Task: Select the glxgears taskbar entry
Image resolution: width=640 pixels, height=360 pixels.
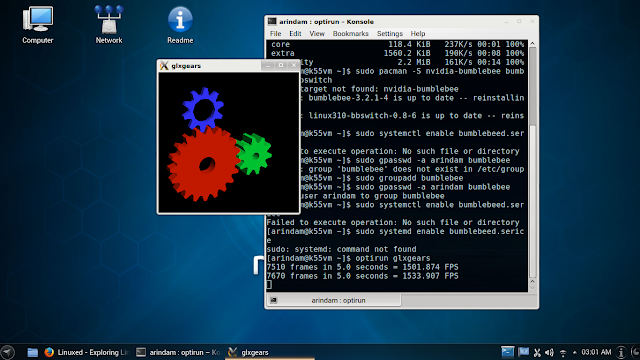Action: (x=270, y=352)
